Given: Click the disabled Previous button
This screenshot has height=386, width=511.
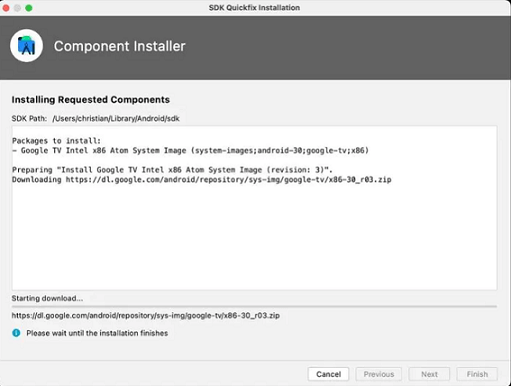Looking at the screenshot, I should [x=379, y=374].
